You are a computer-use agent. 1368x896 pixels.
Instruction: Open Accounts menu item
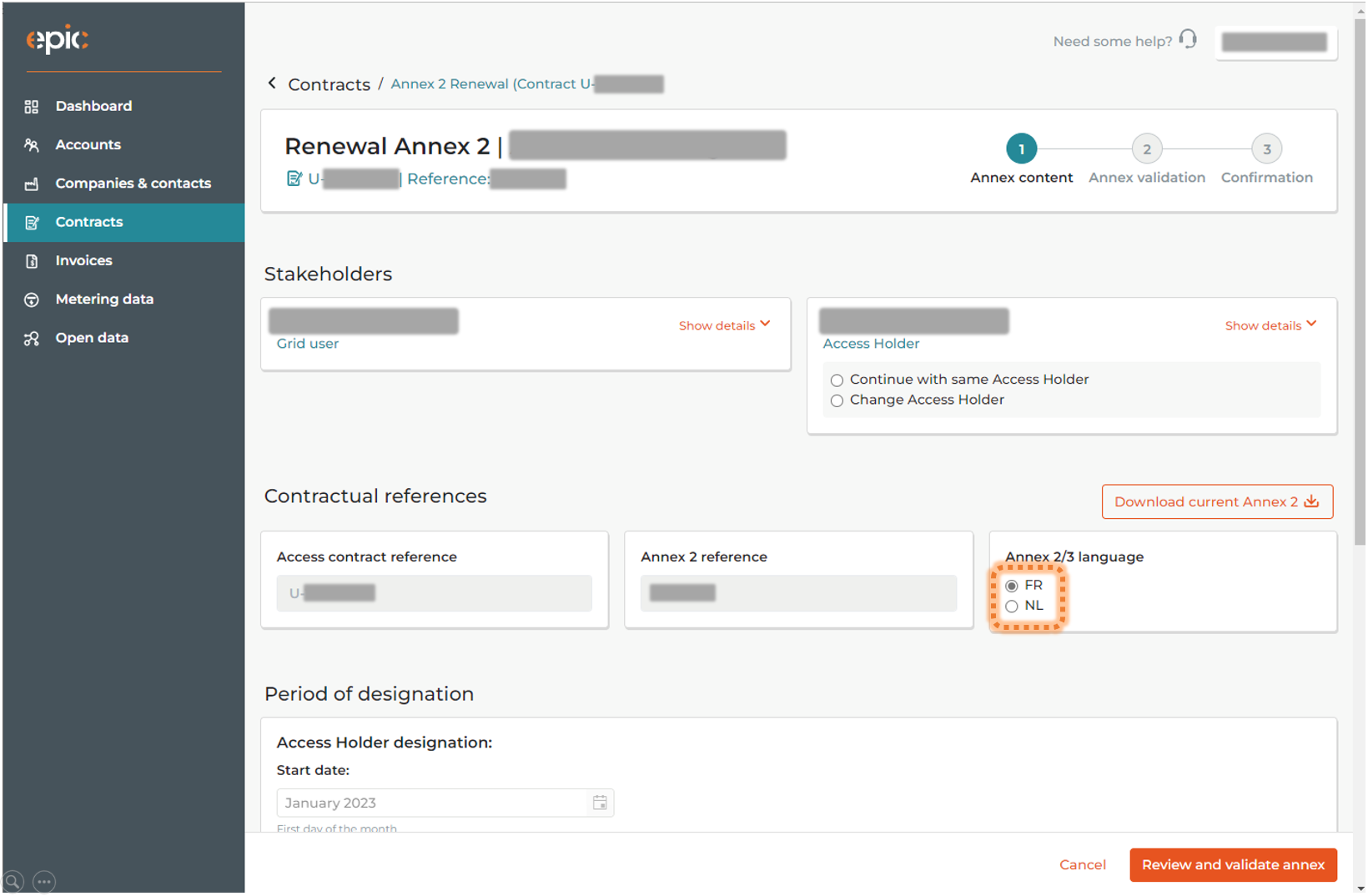(x=124, y=144)
